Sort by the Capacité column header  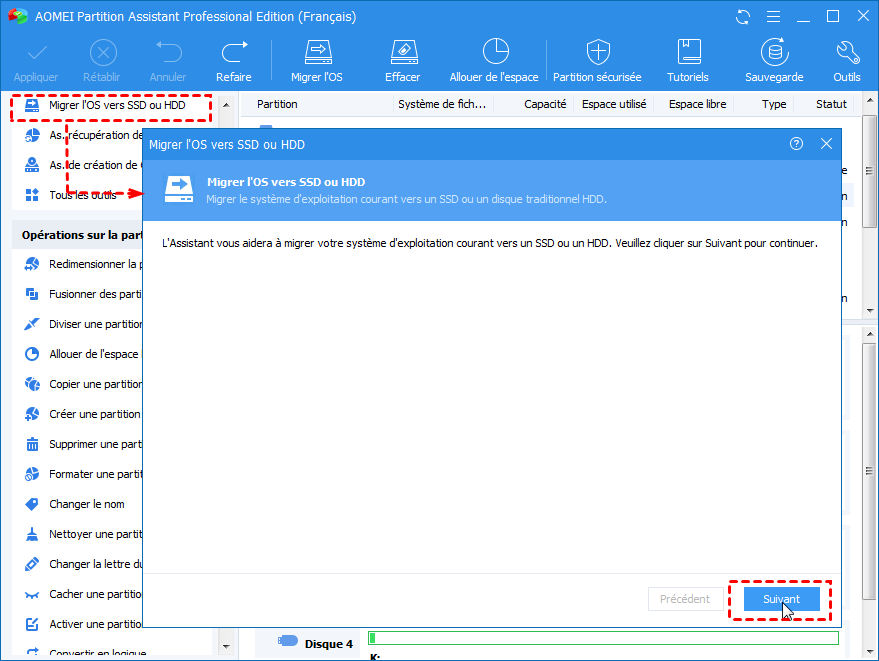tap(545, 104)
